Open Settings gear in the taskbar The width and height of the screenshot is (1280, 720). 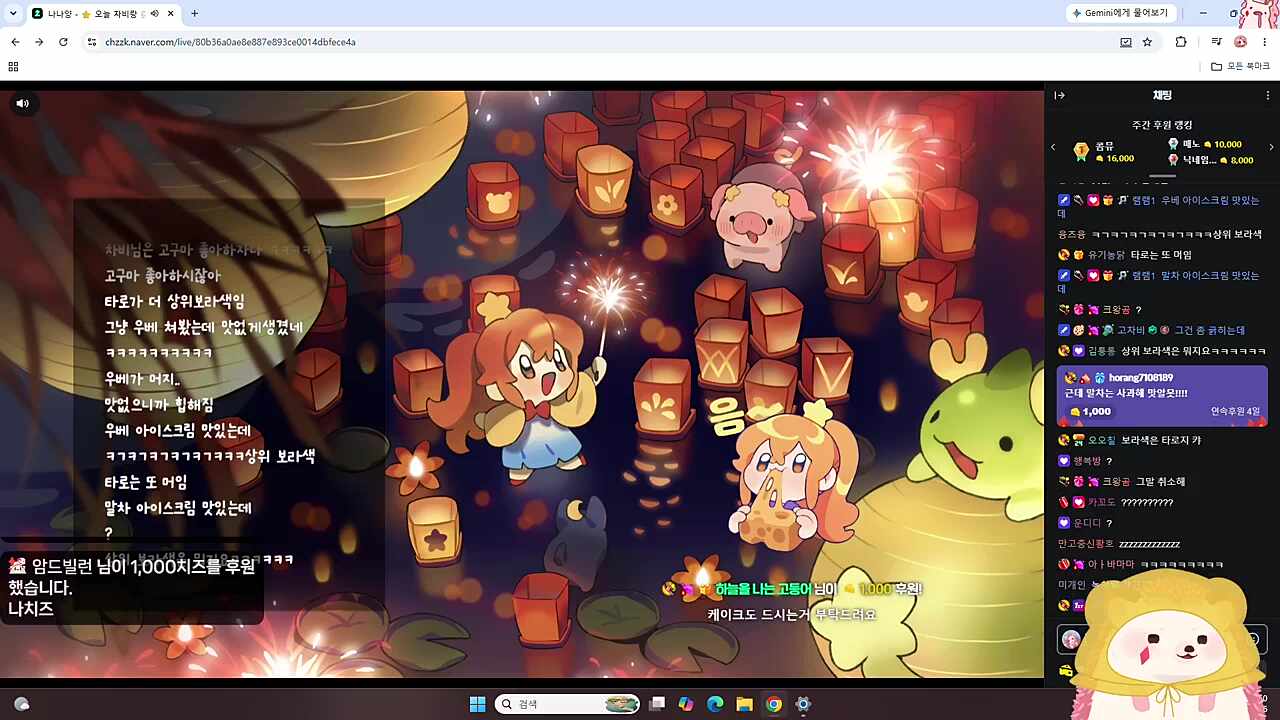pyautogui.click(x=802, y=704)
